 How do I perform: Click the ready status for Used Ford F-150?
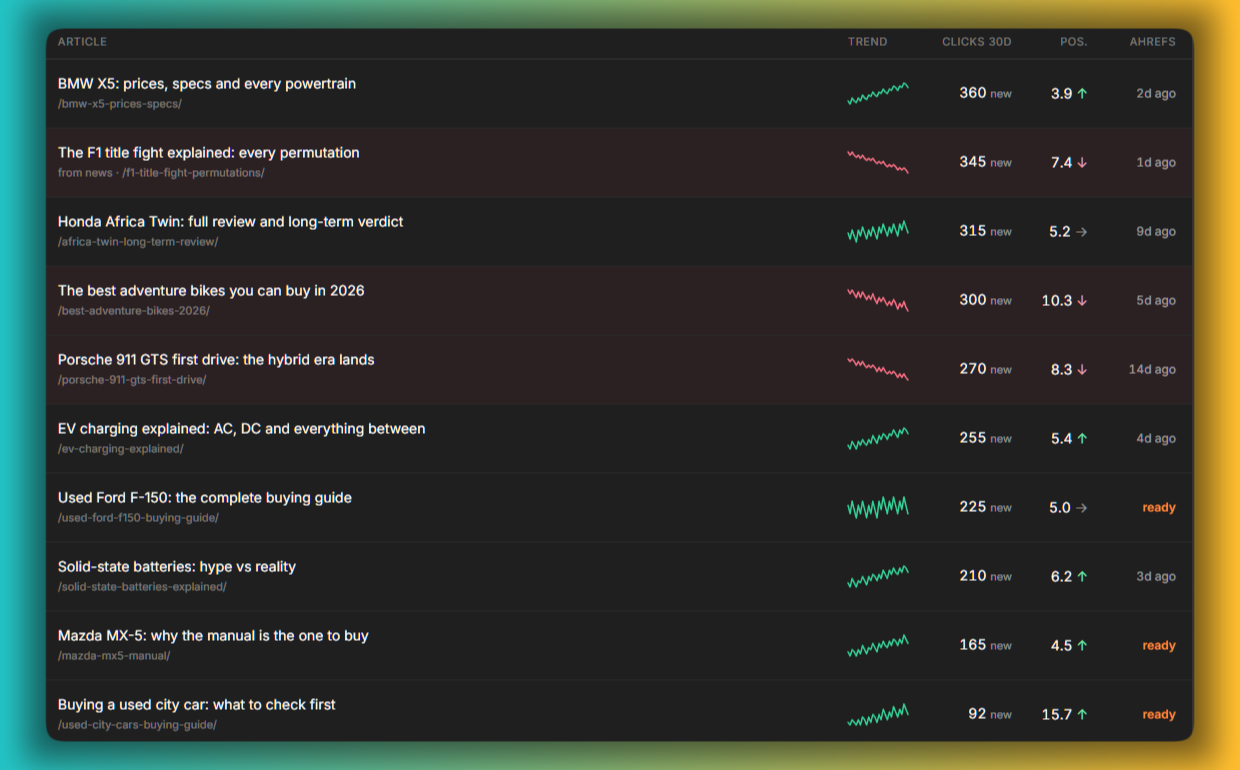point(1159,507)
